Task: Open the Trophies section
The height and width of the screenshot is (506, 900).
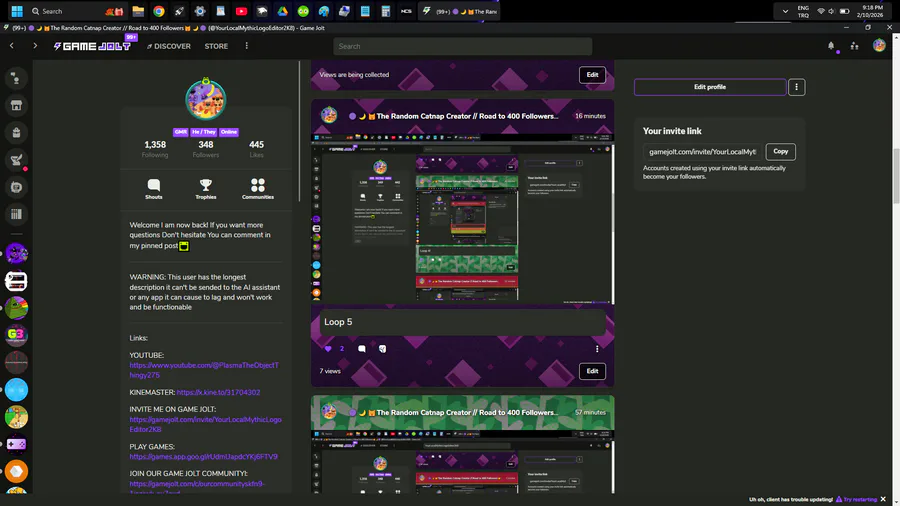Action: pos(205,189)
